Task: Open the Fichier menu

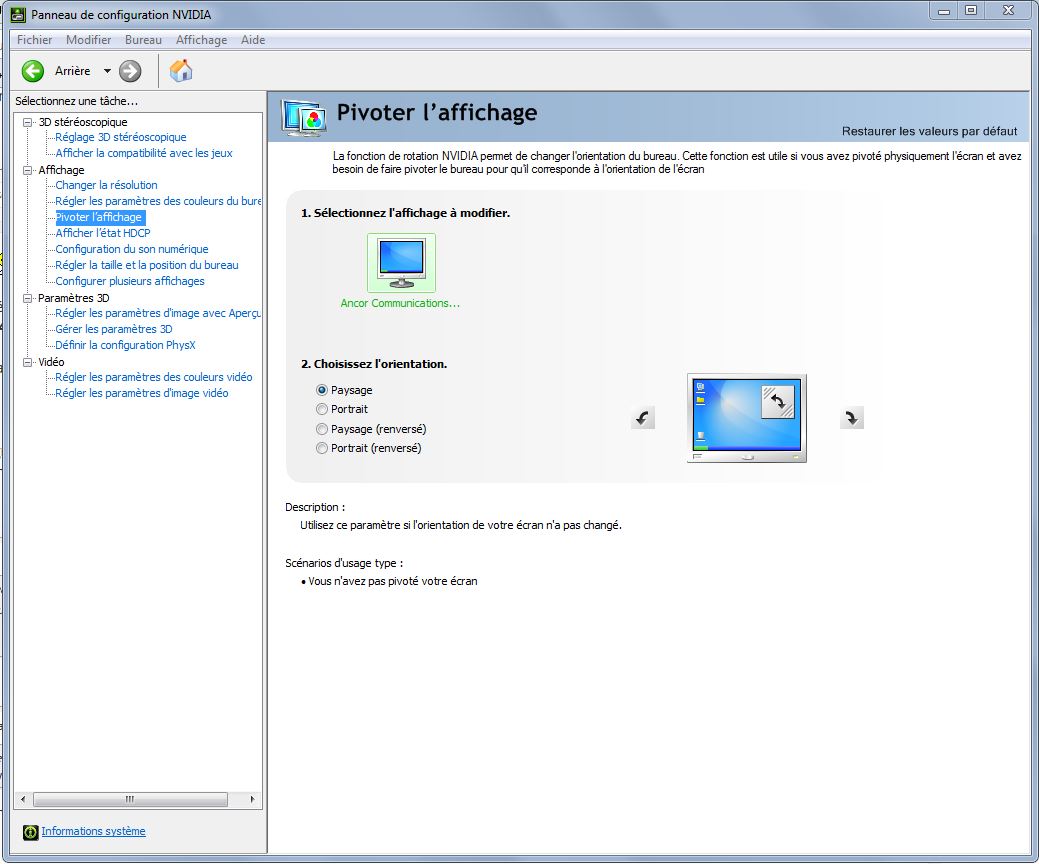Action: pyautogui.click(x=34, y=40)
